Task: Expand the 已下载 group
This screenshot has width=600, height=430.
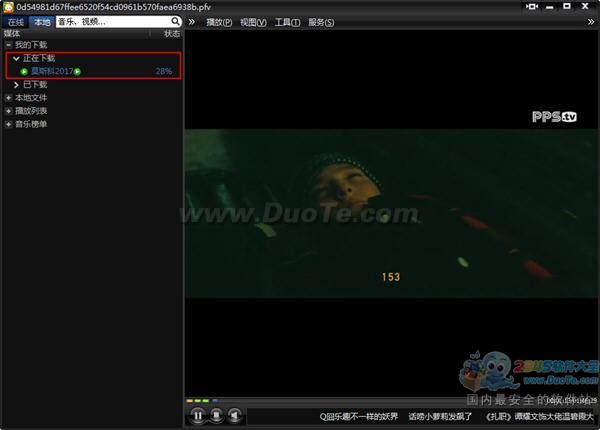Action: click(x=16, y=85)
